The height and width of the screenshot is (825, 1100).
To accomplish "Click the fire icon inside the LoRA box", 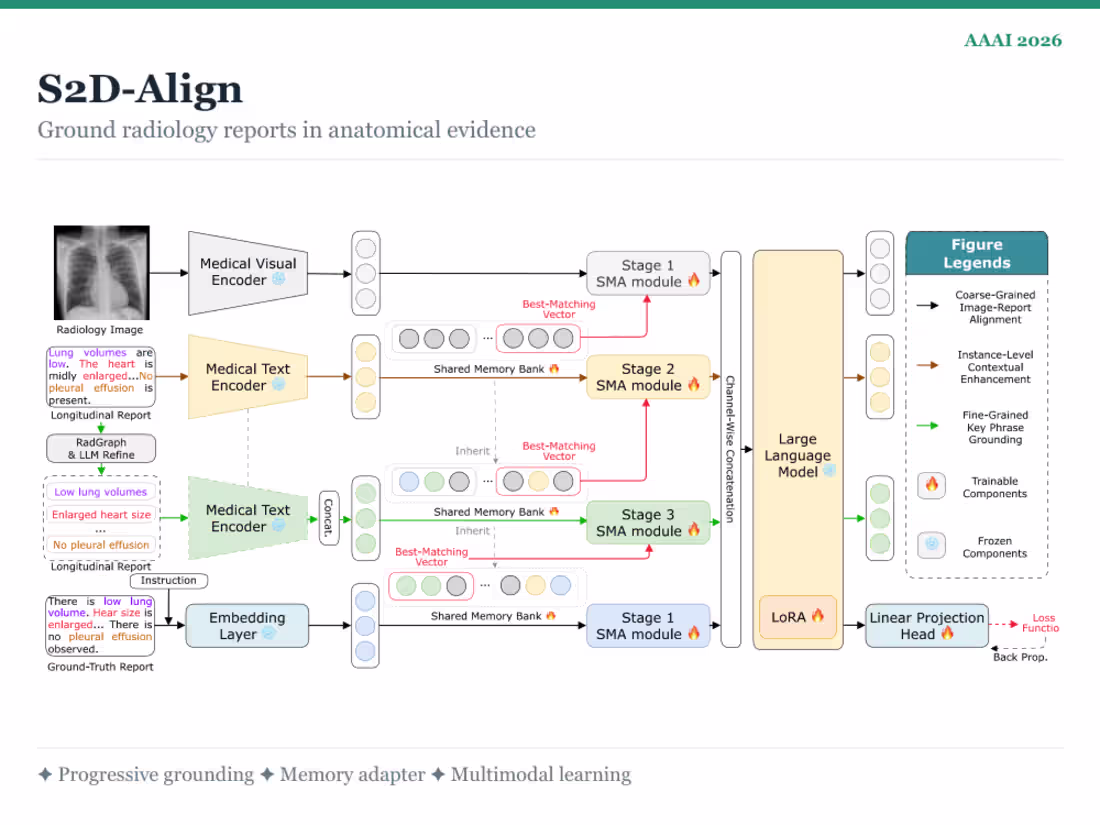I will [x=818, y=616].
